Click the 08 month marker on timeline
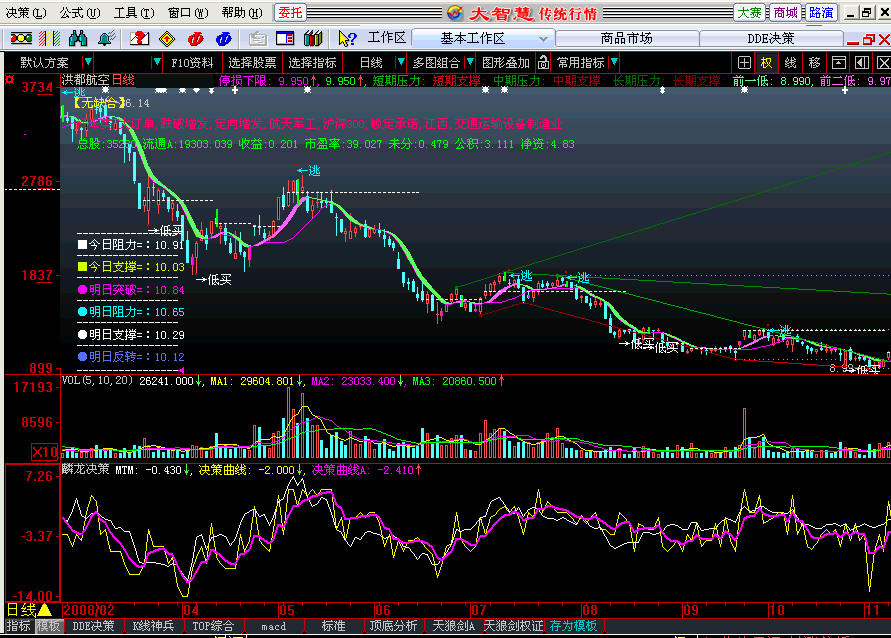891x638 pixels. tap(589, 610)
